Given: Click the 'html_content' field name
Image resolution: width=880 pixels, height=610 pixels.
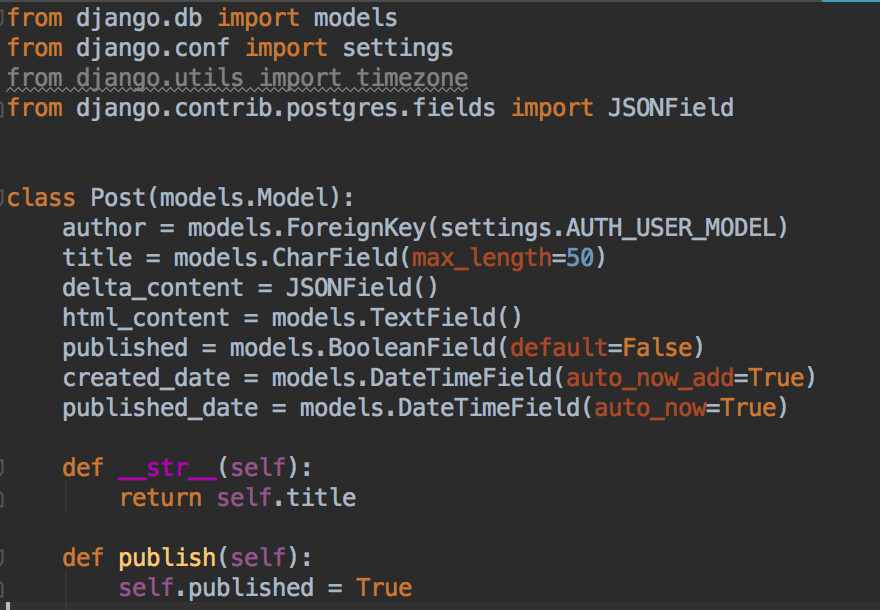Looking at the screenshot, I should tap(146, 318).
